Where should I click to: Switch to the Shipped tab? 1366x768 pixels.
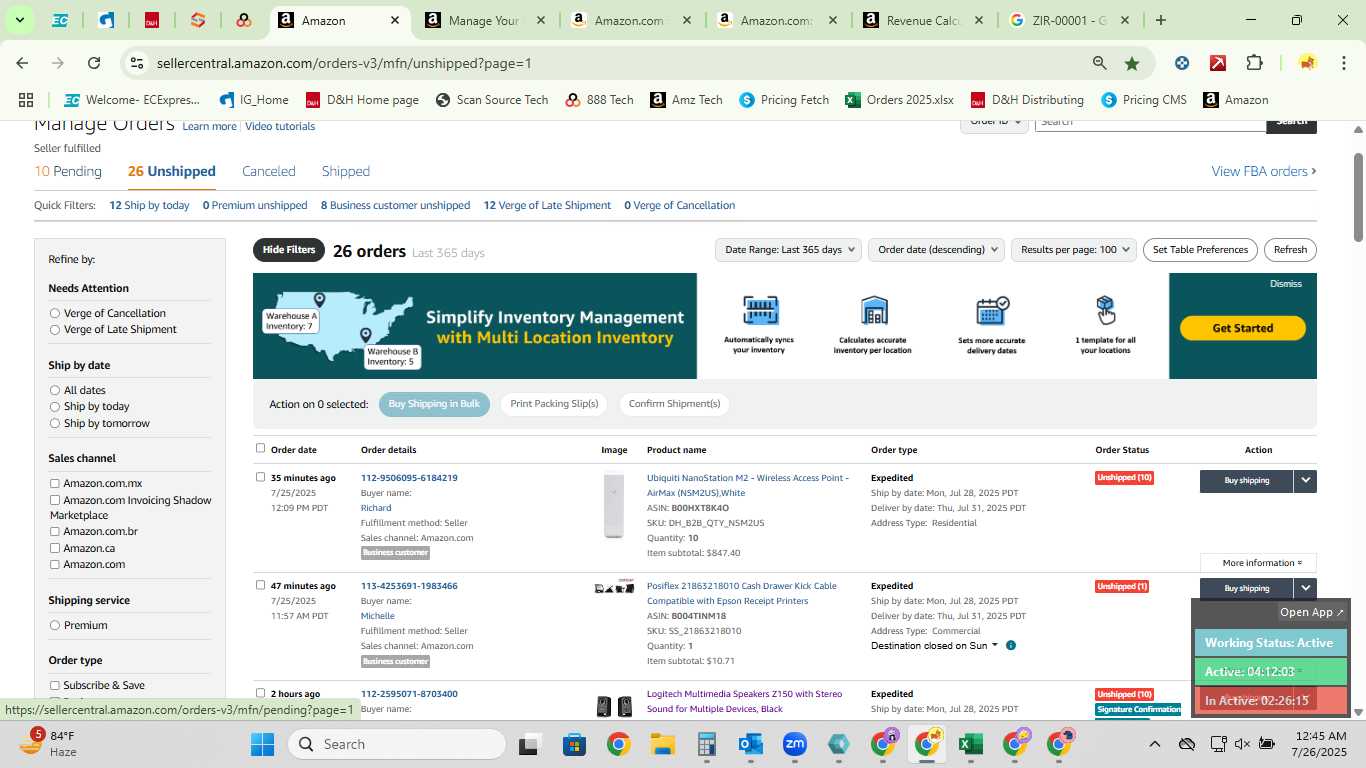pyautogui.click(x=346, y=171)
